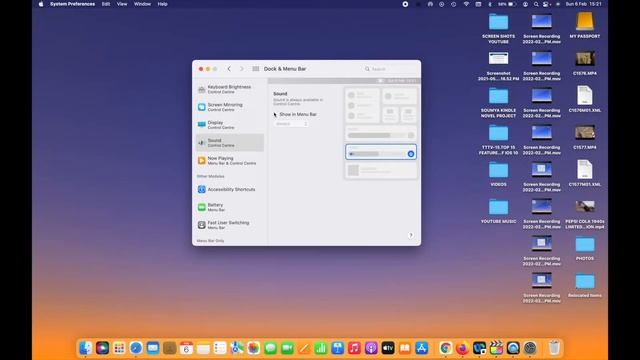Open Safari from the Dock

pos(136,348)
